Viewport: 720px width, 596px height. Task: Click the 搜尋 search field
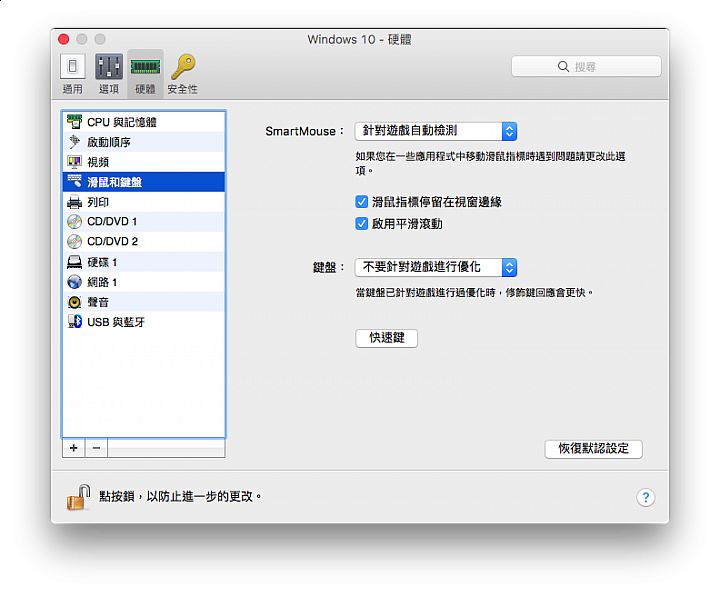tap(586, 67)
